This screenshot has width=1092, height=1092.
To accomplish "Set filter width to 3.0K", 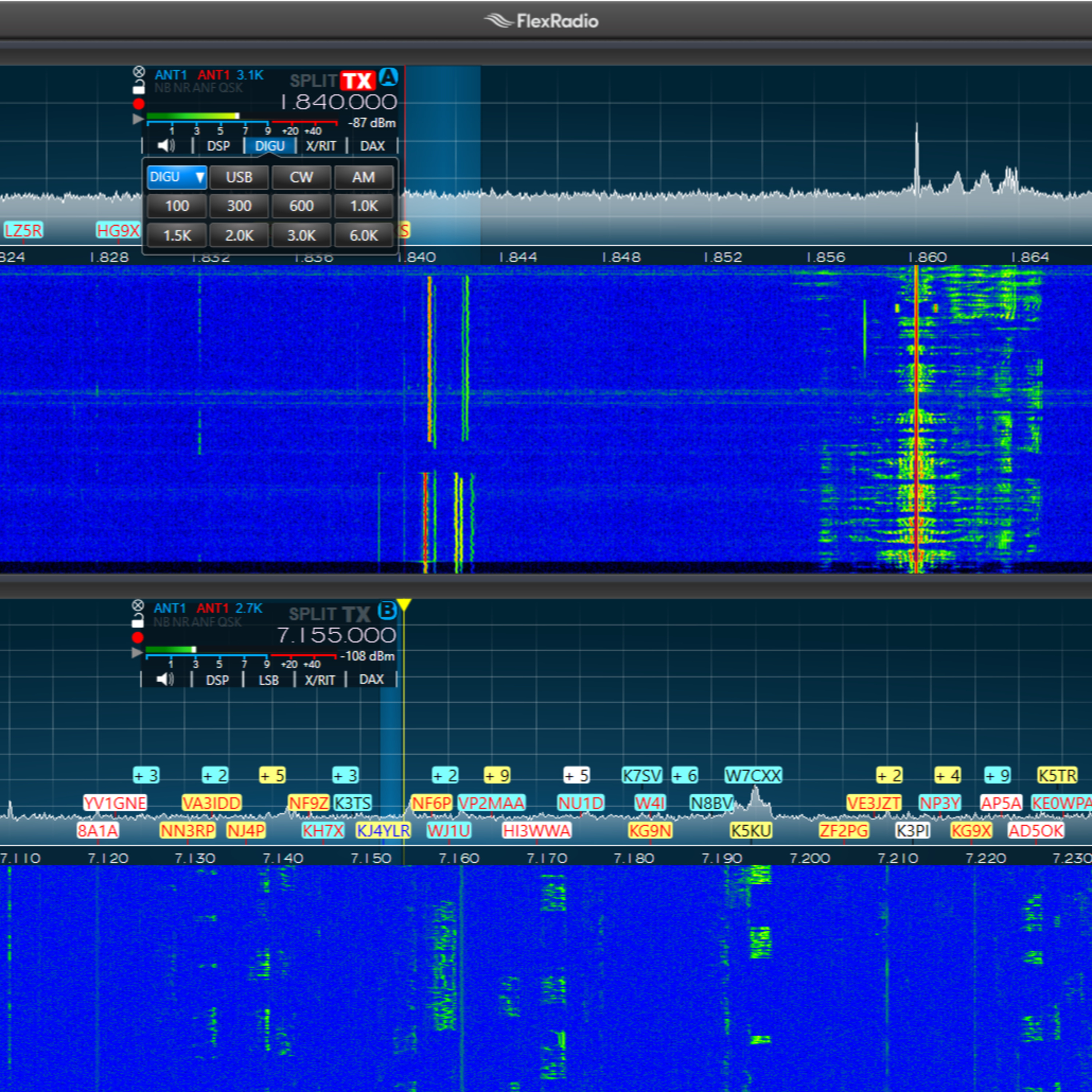I will click(301, 235).
